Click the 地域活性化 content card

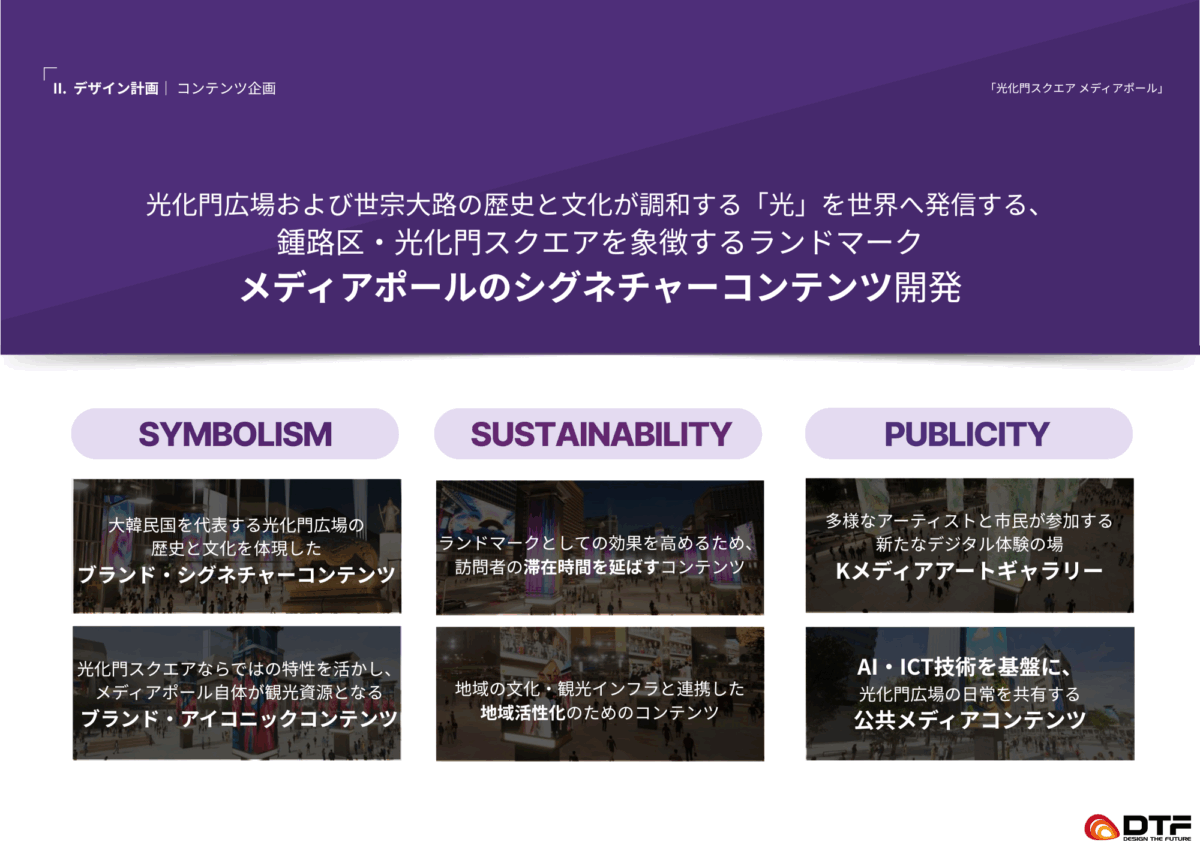tap(600, 694)
